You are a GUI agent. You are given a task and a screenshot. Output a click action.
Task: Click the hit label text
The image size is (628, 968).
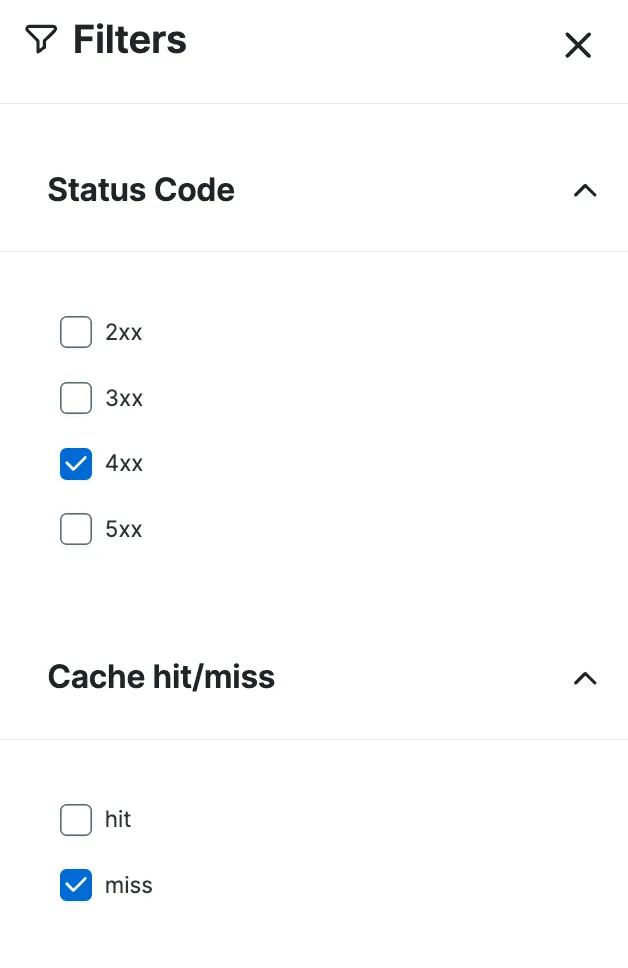pyautogui.click(x=118, y=820)
